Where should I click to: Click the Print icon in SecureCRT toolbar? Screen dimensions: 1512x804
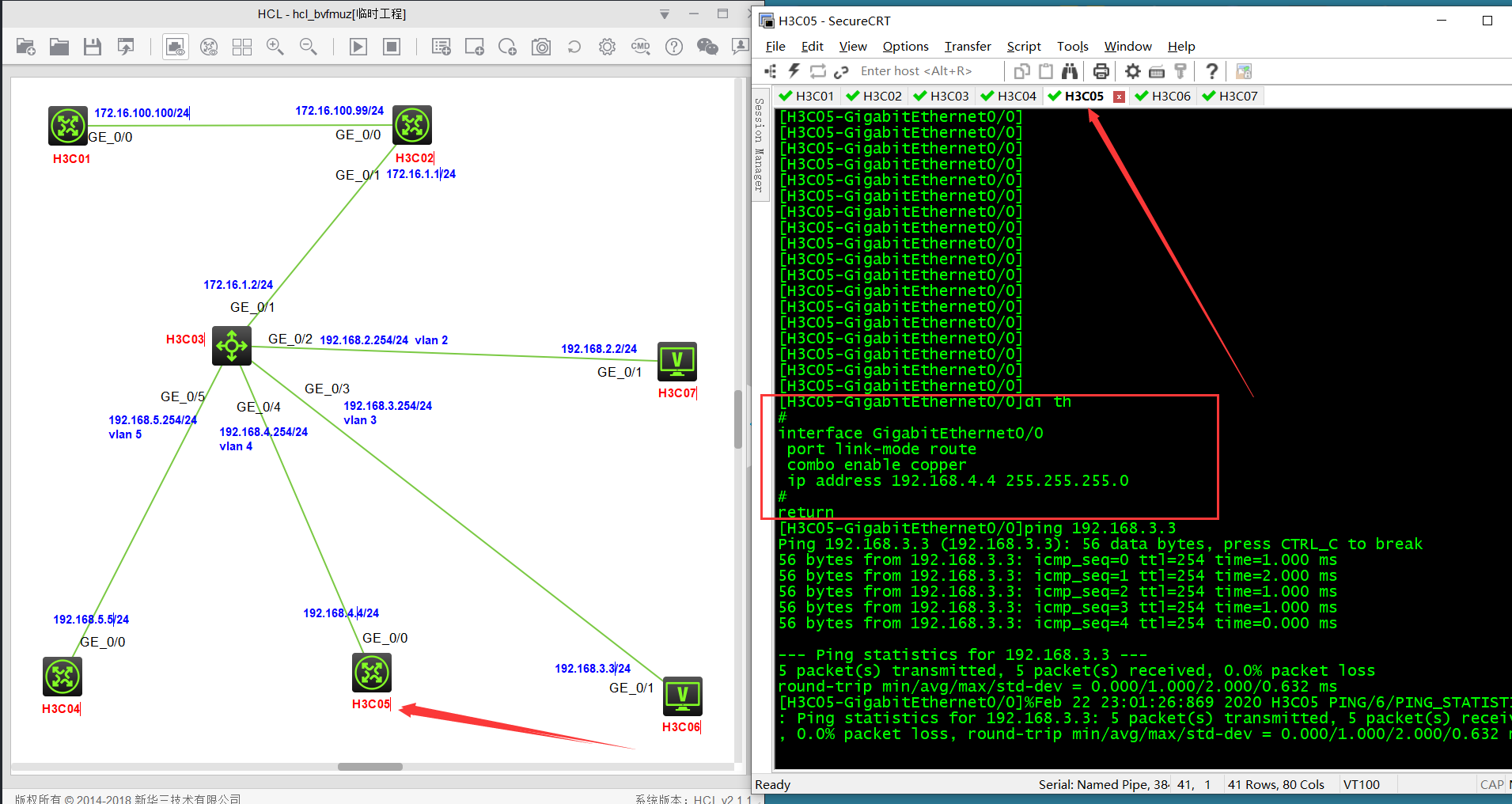point(1101,71)
